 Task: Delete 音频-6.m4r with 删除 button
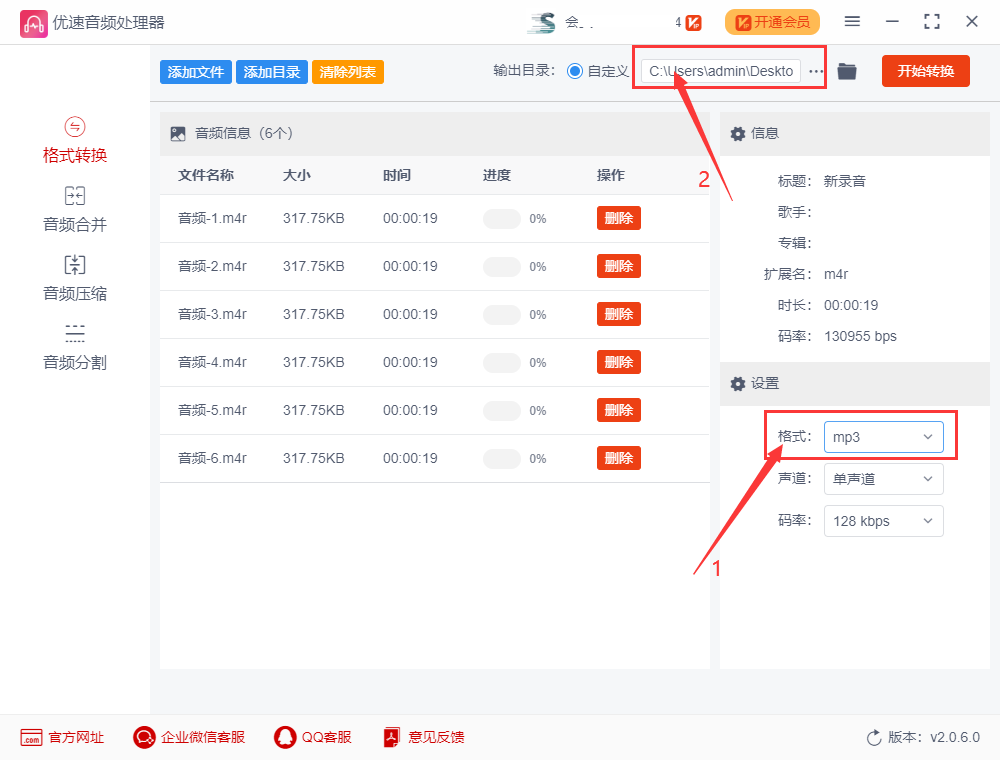click(619, 458)
